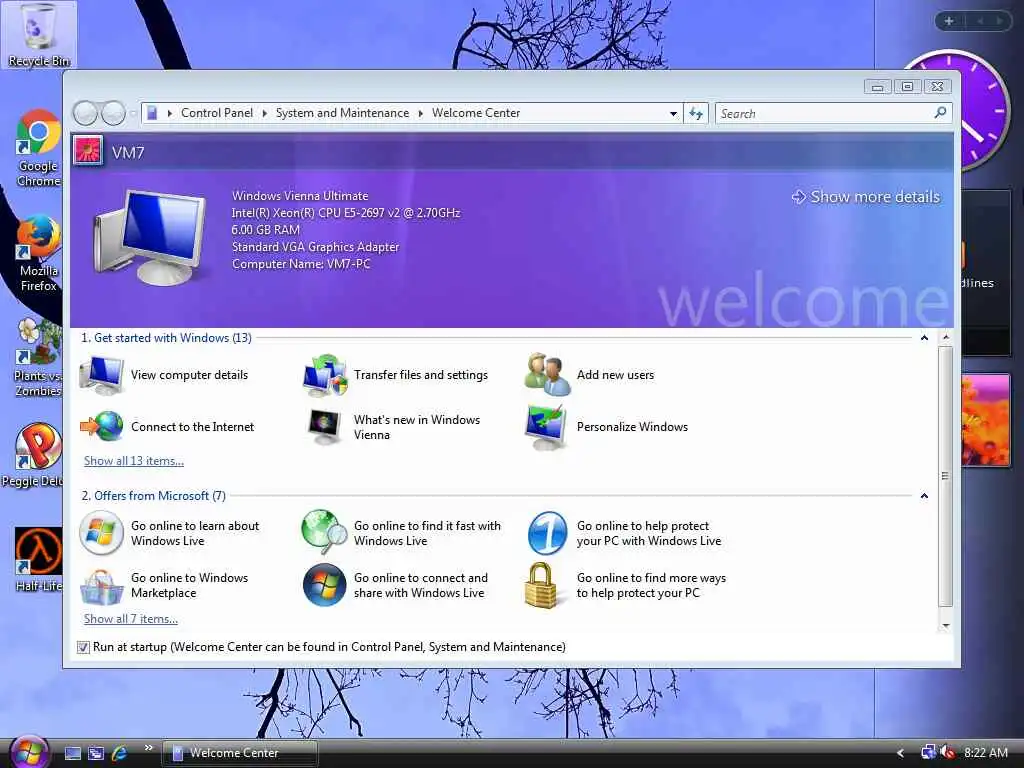Image resolution: width=1024 pixels, height=768 pixels.
Task: Click the sidebar slideshow picture gadget
Action: click(985, 420)
